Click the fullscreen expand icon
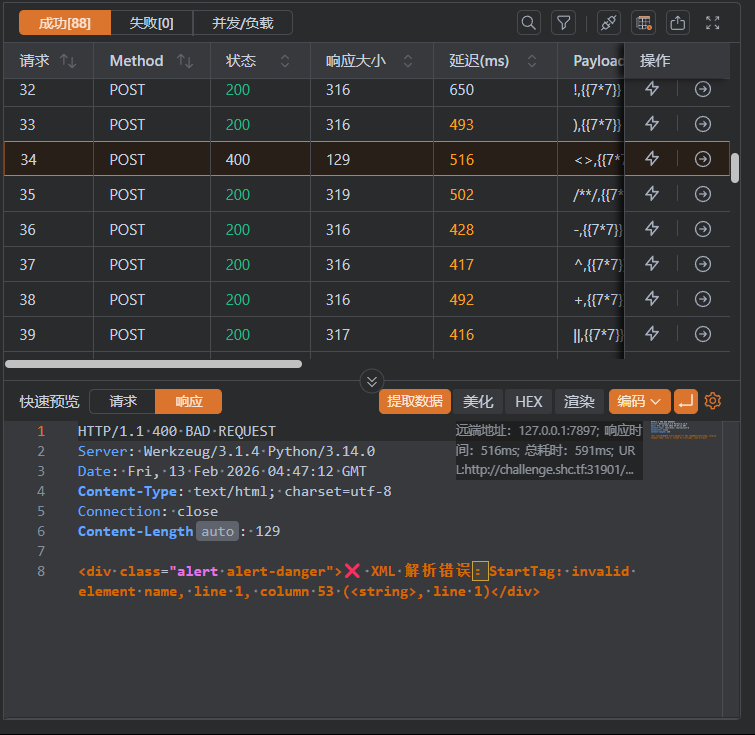Viewport: 755px width, 735px height. [713, 22]
